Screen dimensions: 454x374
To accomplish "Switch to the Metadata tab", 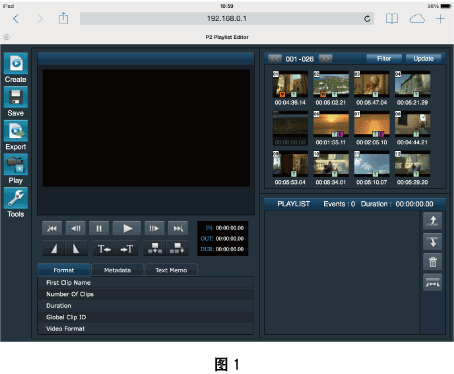I will [x=117, y=270].
